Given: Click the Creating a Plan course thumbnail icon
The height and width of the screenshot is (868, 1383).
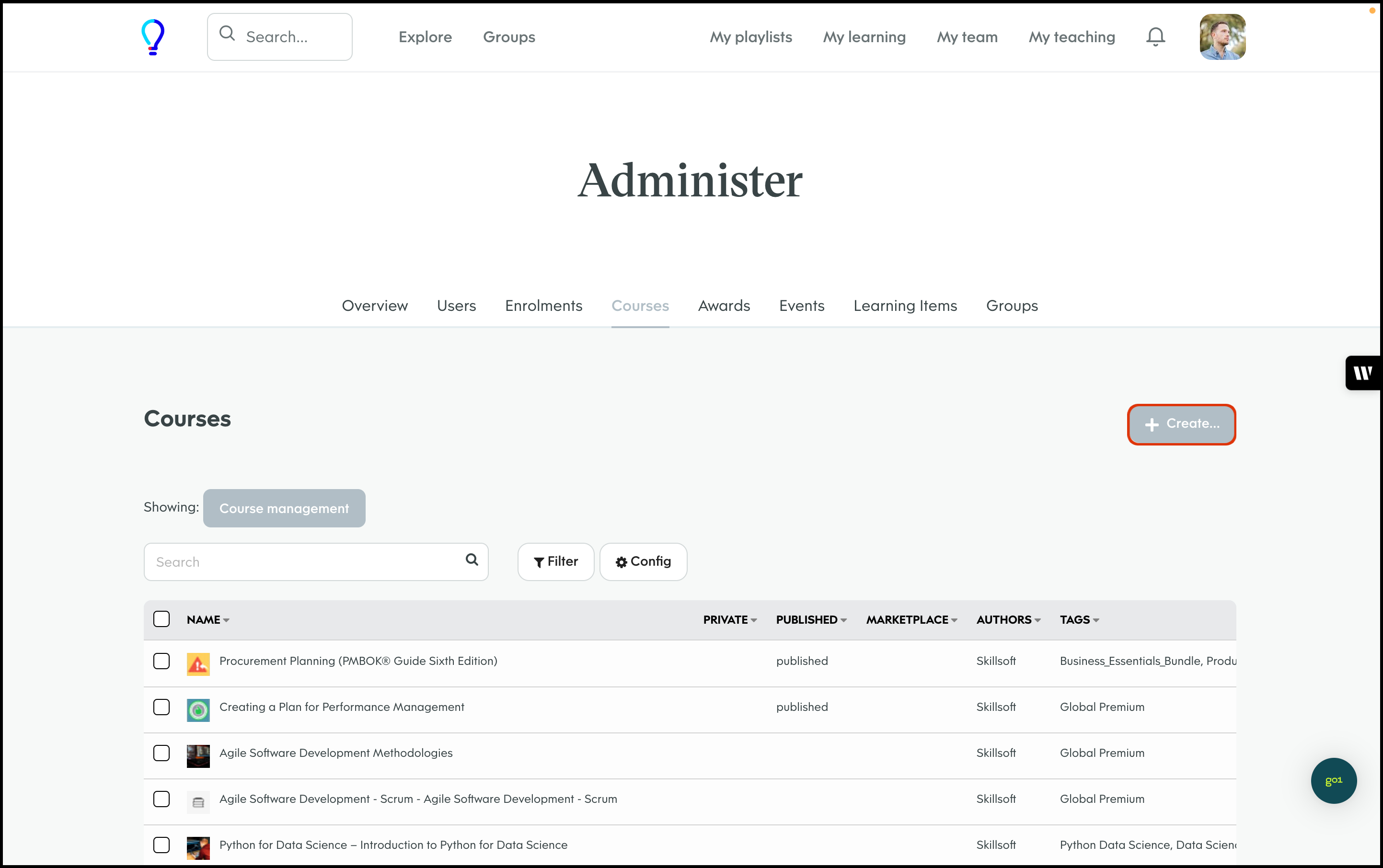Looking at the screenshot, I should (198, 710).
